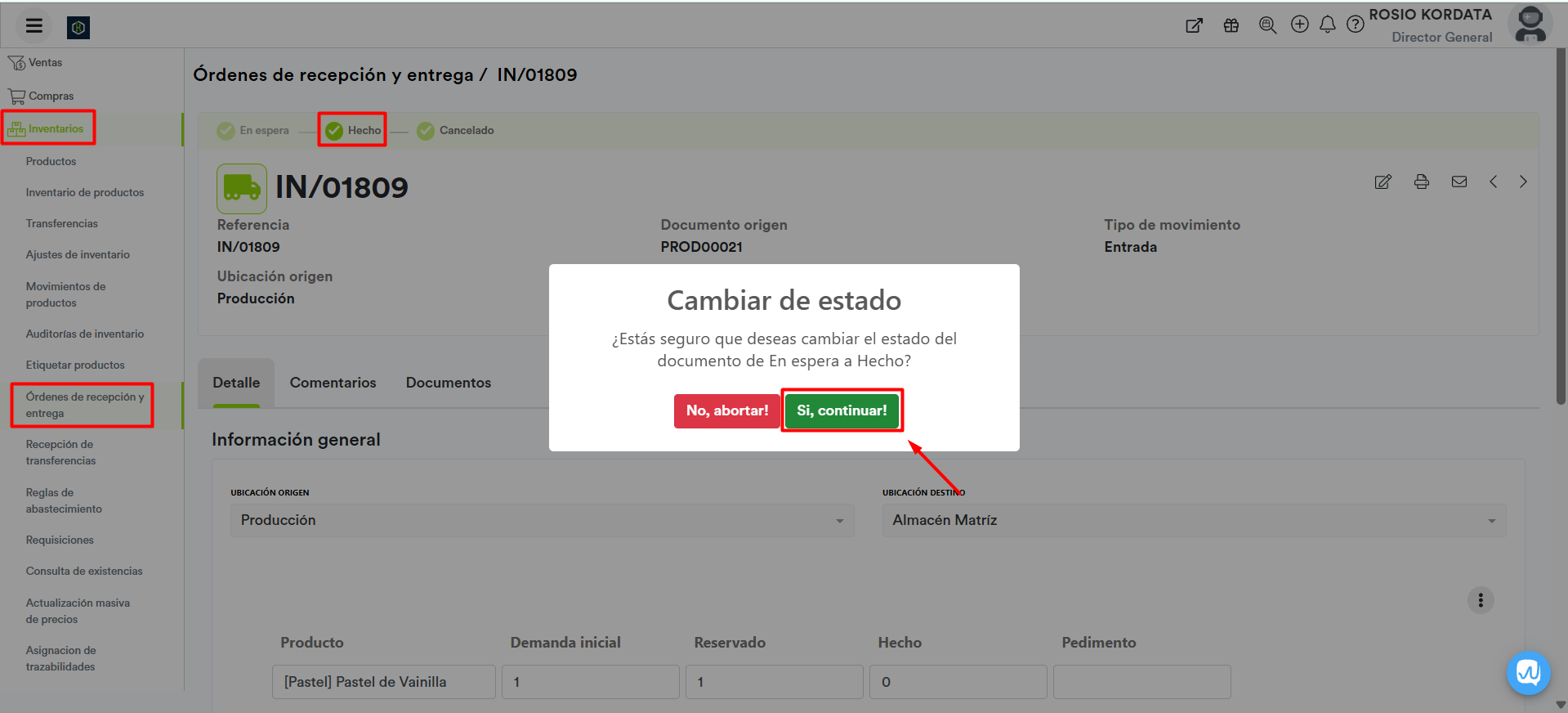Click the Pedimento input field

pyautogui.click(x=1141, y=682)
